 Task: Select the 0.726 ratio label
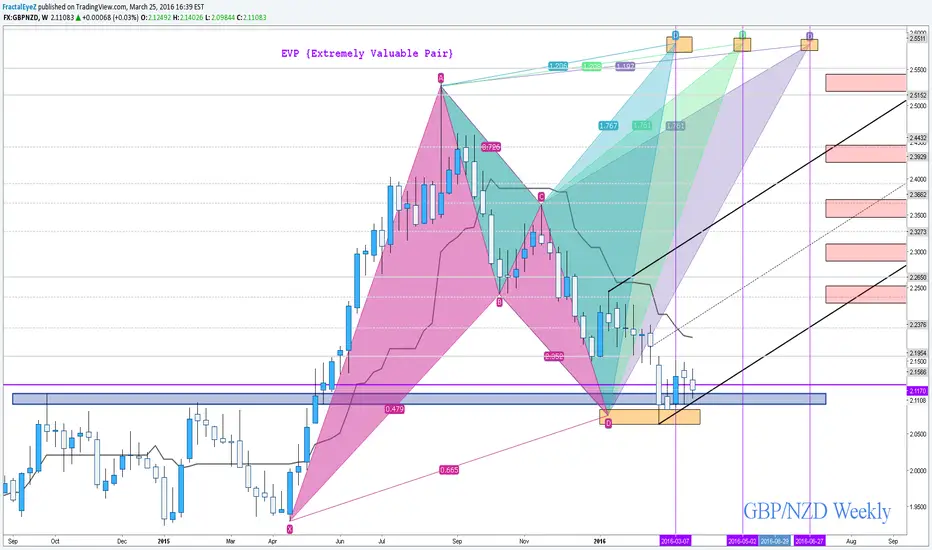491,146
